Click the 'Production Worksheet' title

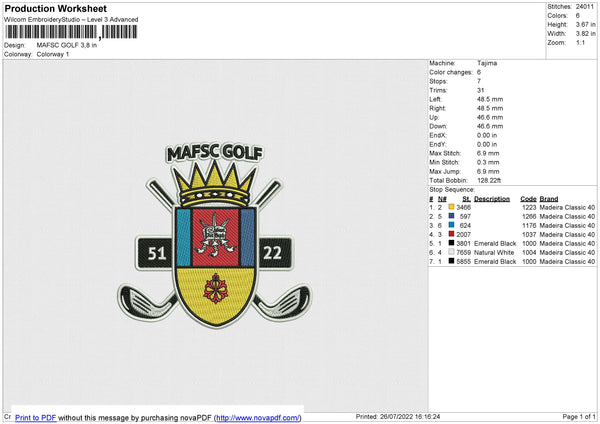tap(55, 8)
